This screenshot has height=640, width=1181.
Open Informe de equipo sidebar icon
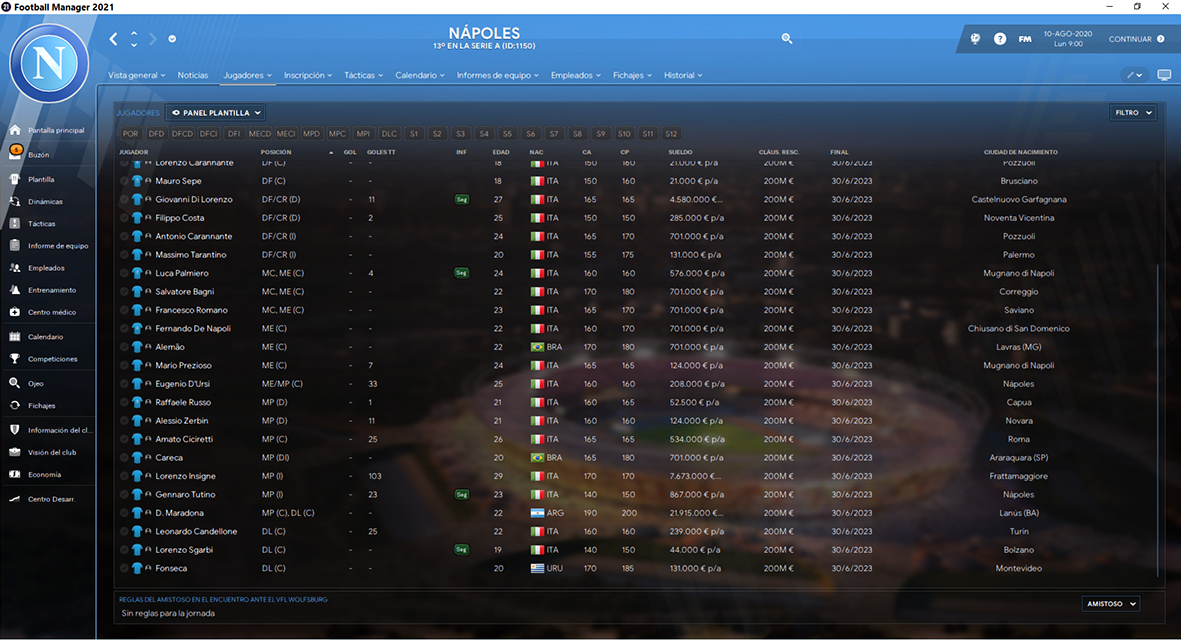point(14,245)
